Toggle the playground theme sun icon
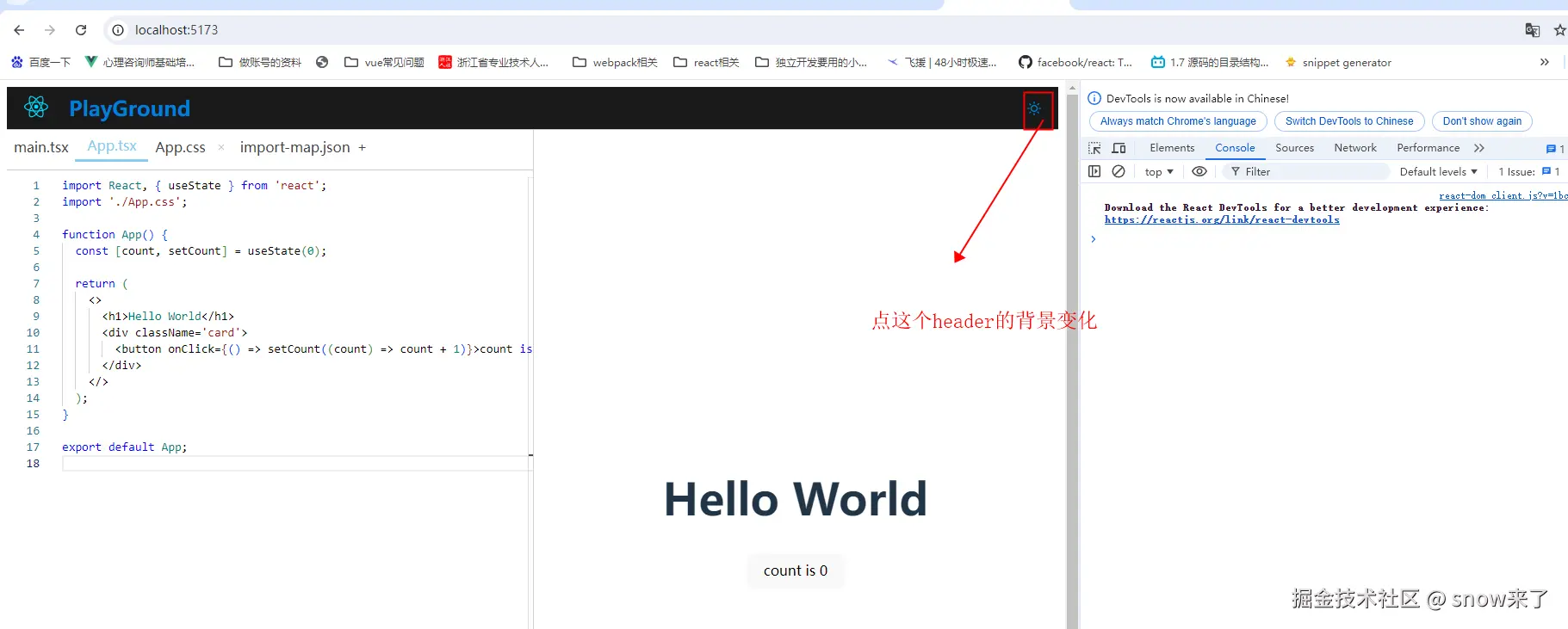 click(1034, 108)
